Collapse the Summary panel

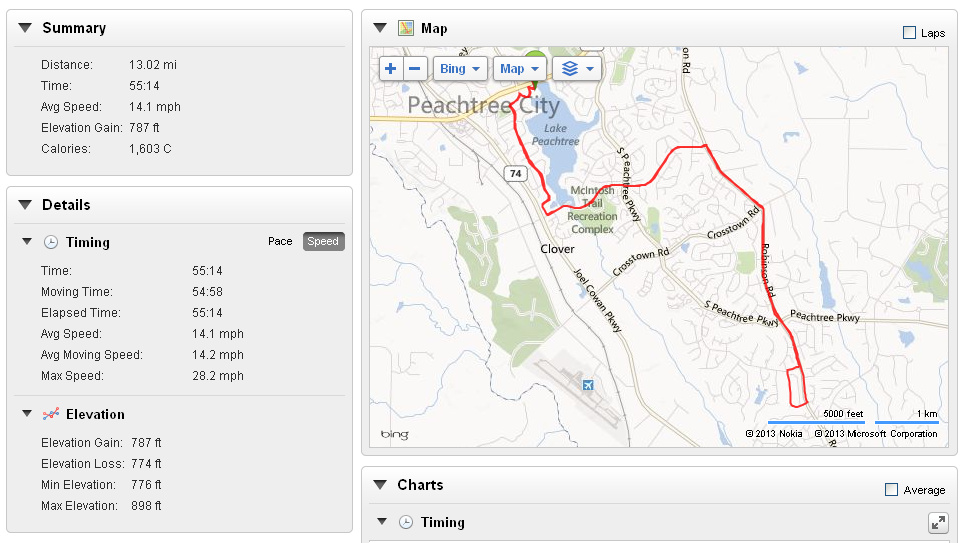[x=26, y=28]
